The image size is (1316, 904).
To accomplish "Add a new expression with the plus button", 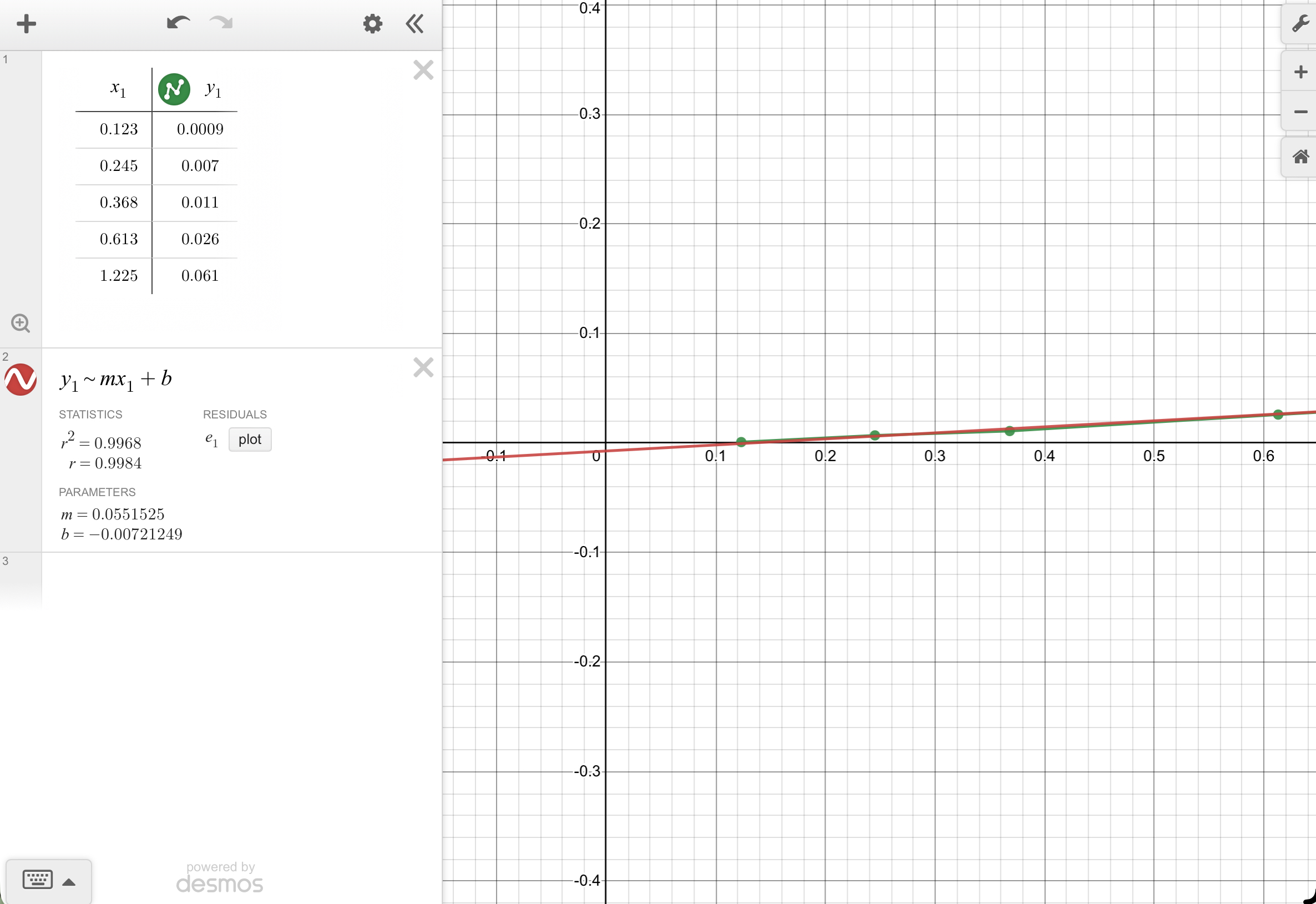I will point(26,24).
